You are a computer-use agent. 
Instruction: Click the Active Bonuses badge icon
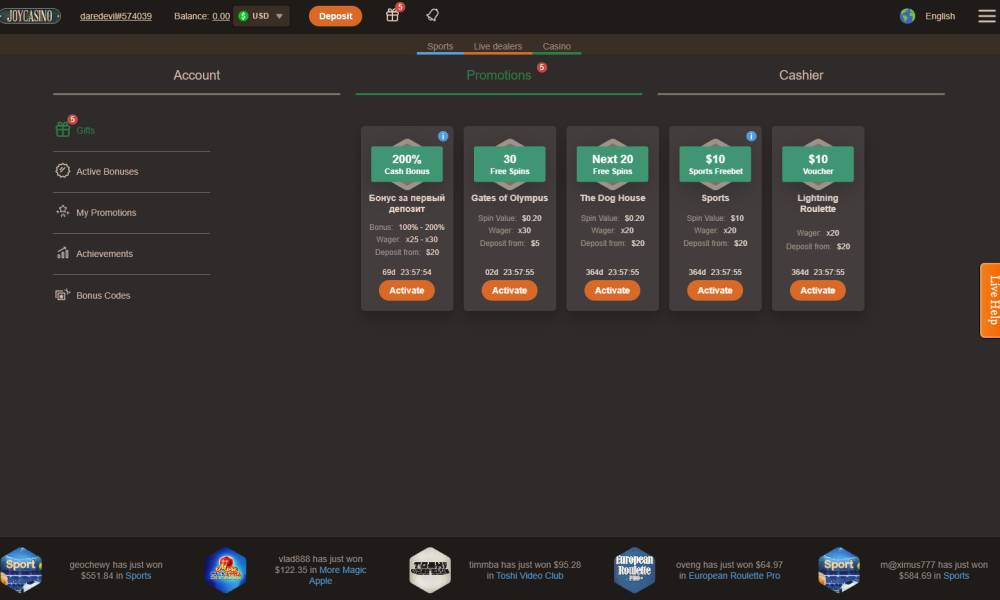63,171
